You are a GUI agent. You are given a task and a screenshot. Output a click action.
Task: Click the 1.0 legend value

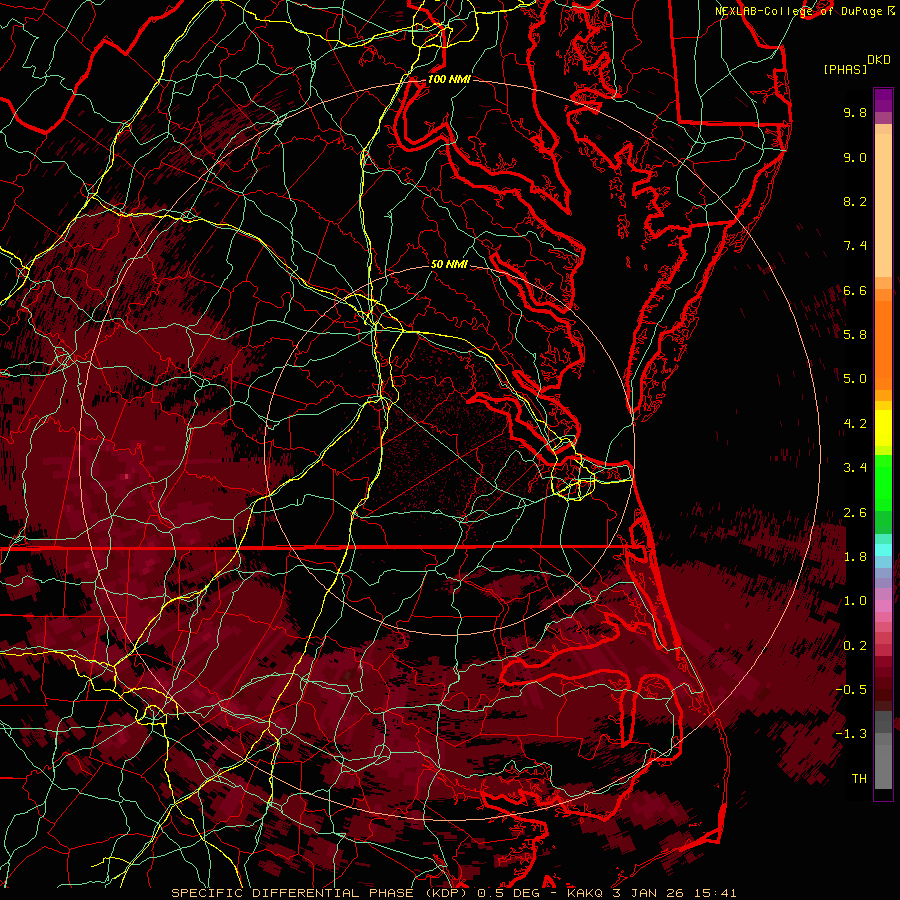(x=855, y=601)
